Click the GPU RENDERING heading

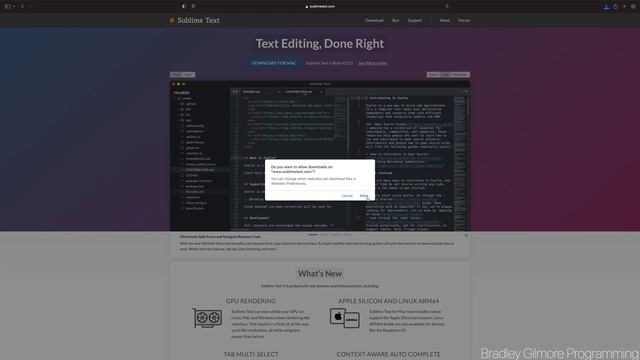click(x=251, y=301)
